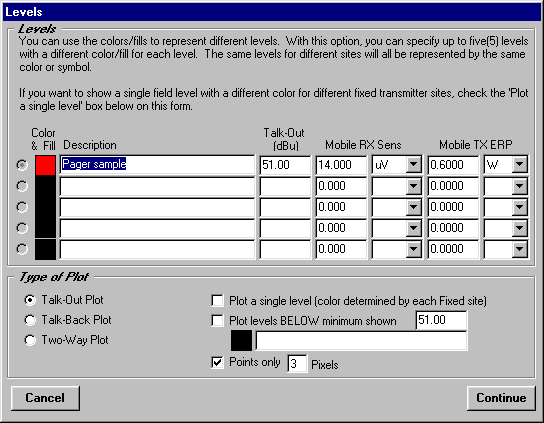This screenshot has width=544, height=423.
Task: Click the red color swatch for Pager sample
Action: coord(45,165)
